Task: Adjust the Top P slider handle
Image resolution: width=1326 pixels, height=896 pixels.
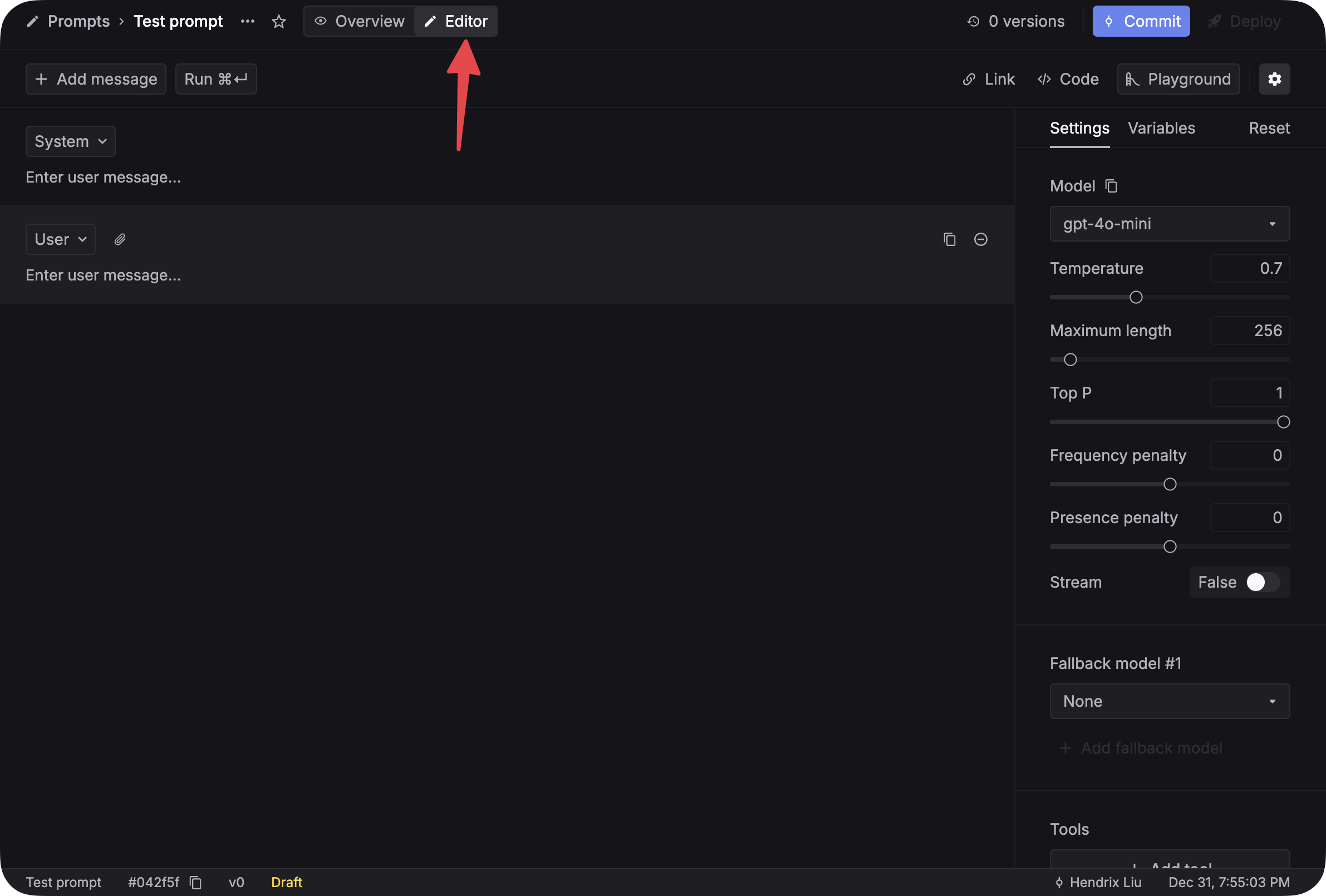Action: pos(1283,421)
